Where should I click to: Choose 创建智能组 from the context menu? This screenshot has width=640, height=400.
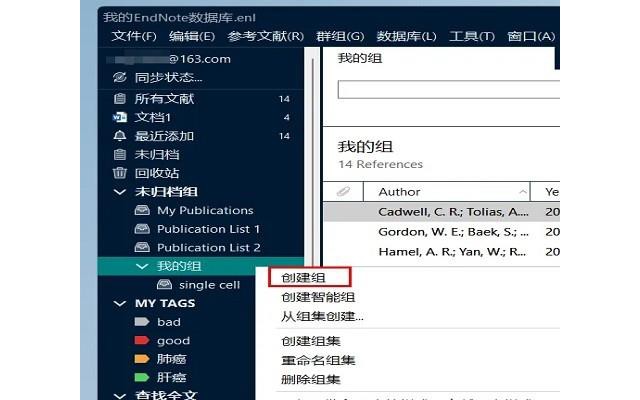[318, 297]
